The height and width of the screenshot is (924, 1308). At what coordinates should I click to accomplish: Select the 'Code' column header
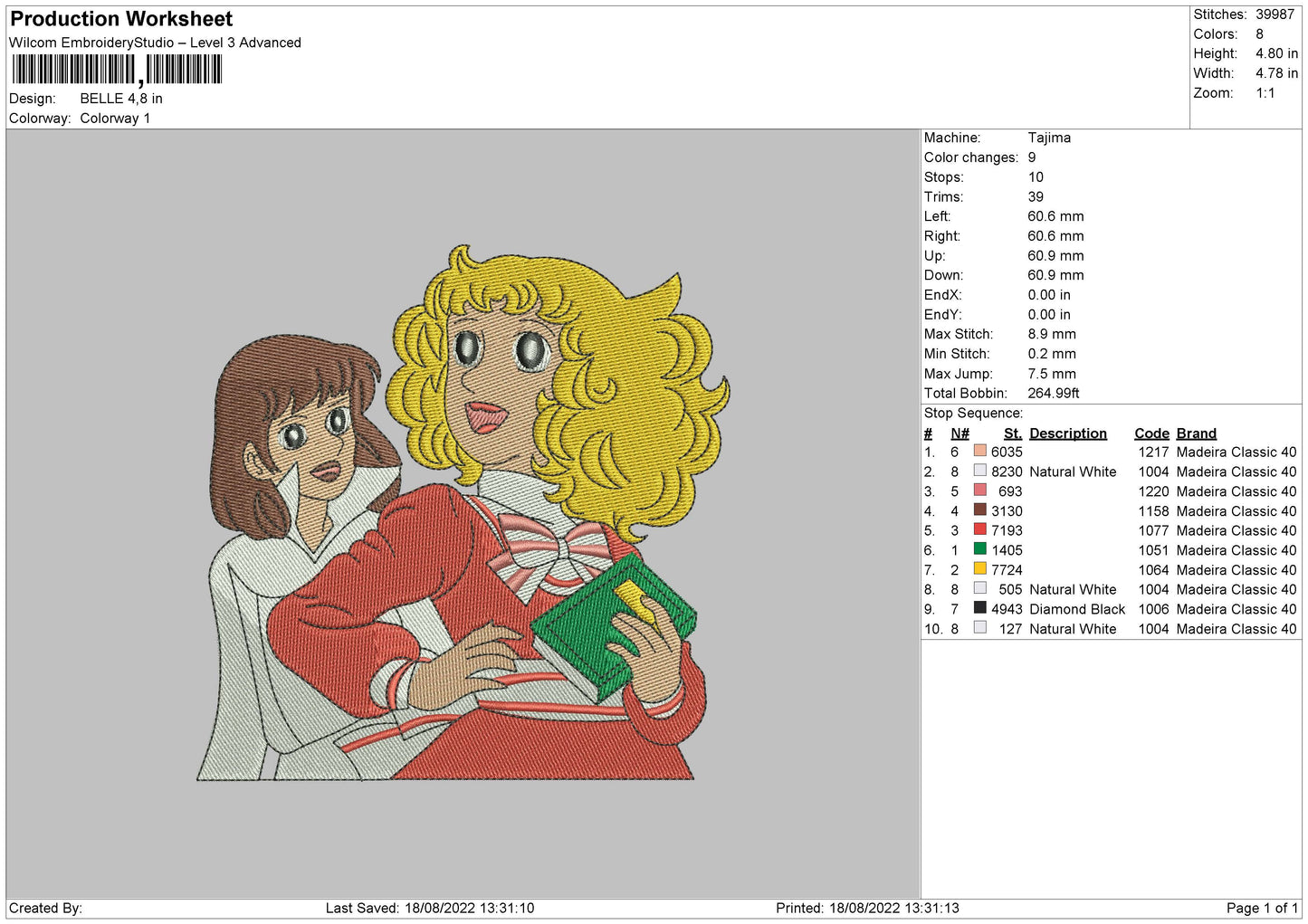tap(1151, 433)
